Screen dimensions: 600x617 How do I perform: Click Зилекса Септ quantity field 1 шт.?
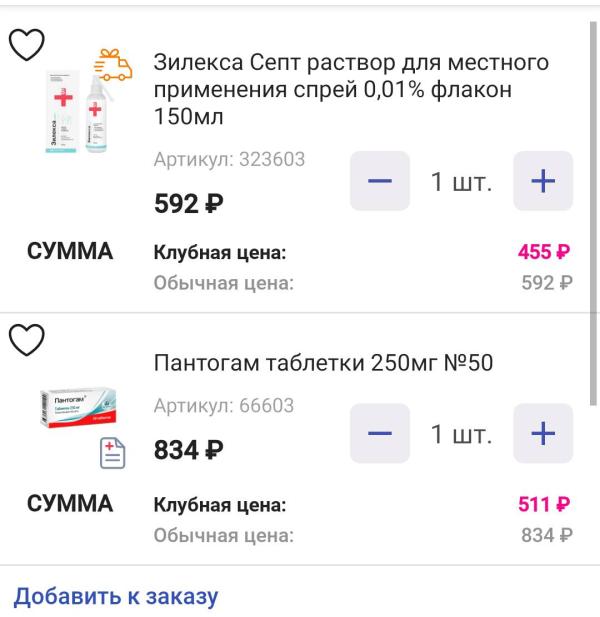click(461, 182)
